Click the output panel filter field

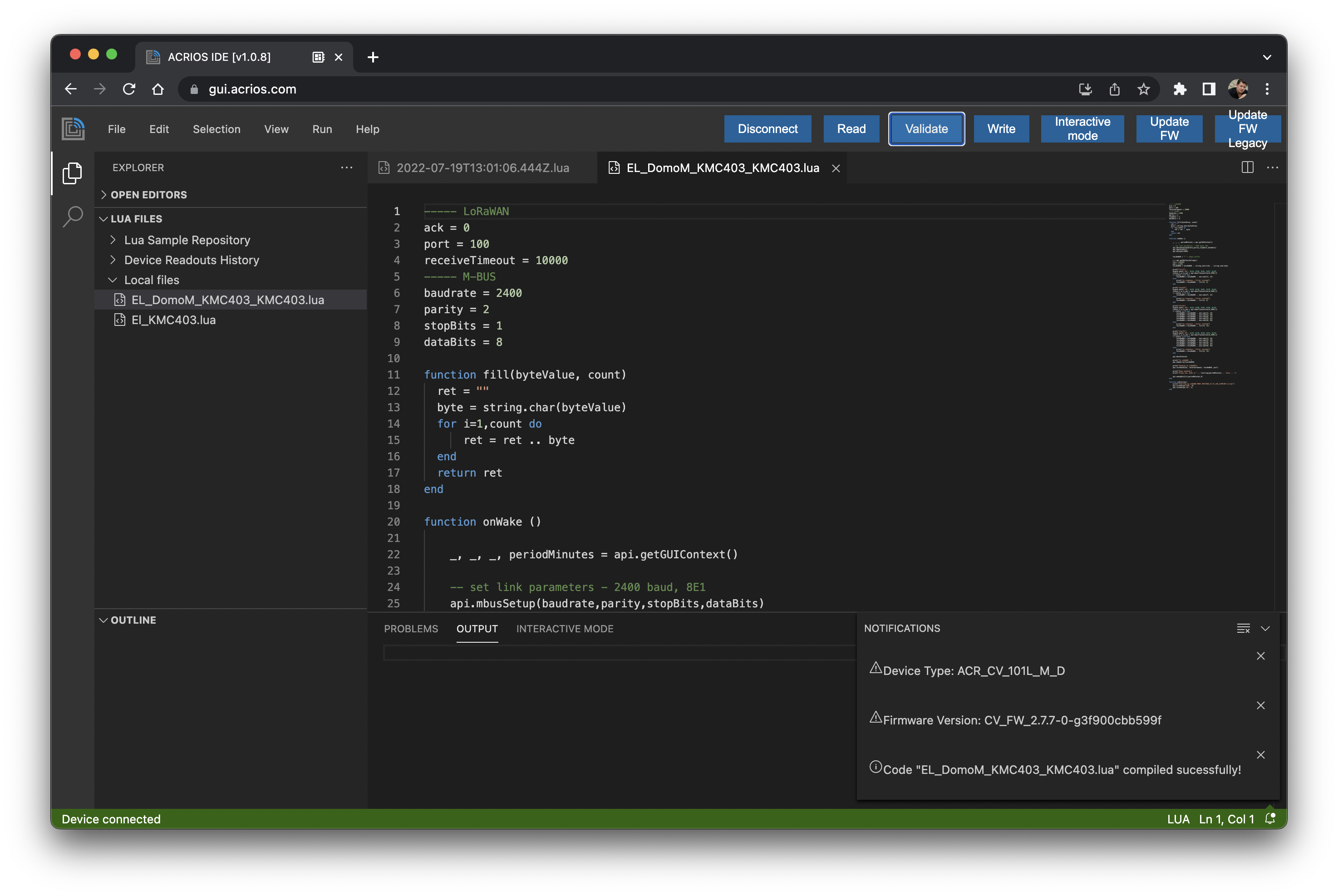click(x=619, y=653)
